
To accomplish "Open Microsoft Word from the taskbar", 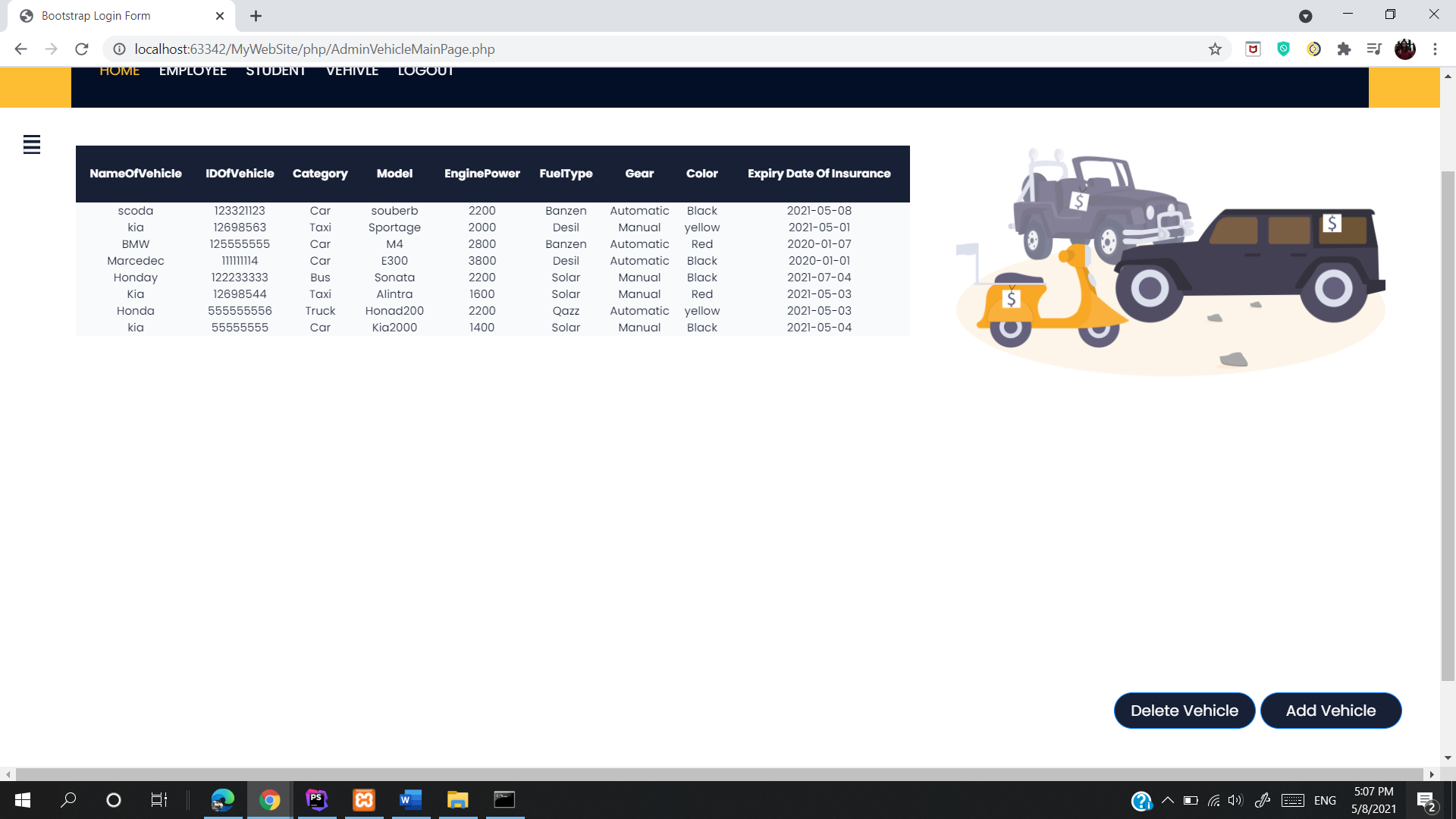I will tap(410, 800).
